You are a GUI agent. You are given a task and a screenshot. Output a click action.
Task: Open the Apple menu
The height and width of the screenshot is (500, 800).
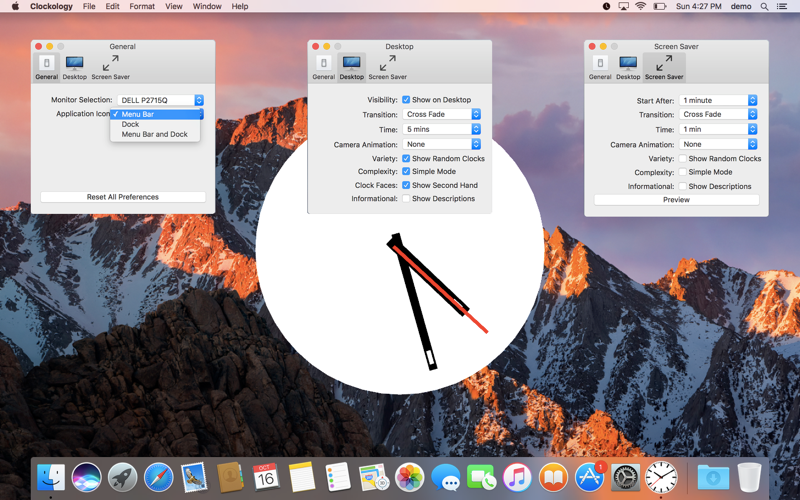click(15, 6)
